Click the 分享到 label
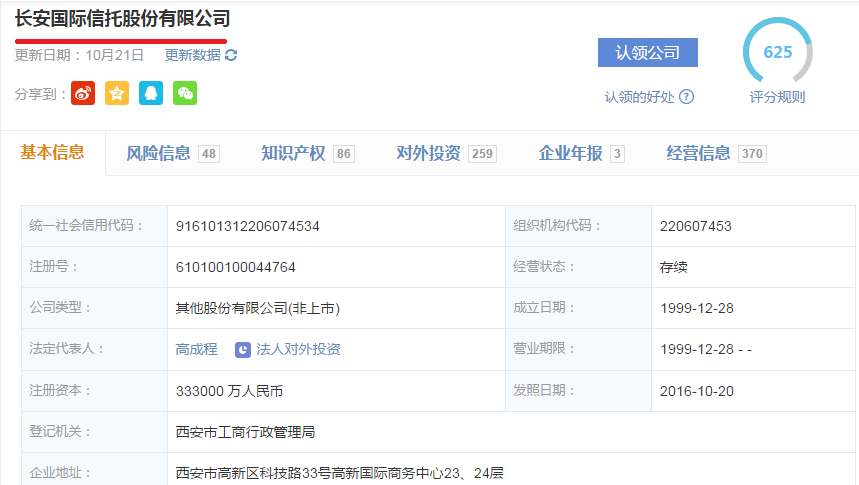859x485 pixels. (x=39, y=94)
